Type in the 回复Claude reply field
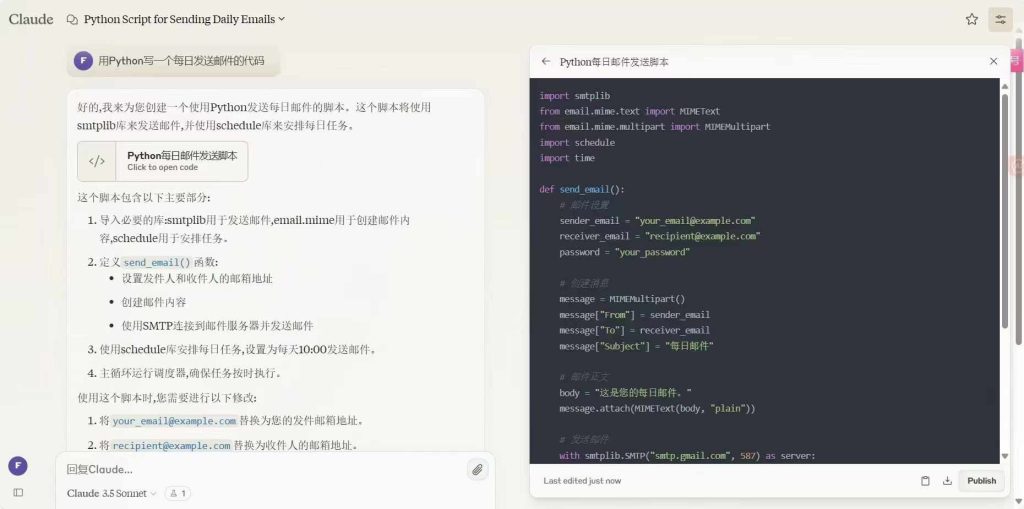This screenshot has height=509, width=1024. coord(260,469)
